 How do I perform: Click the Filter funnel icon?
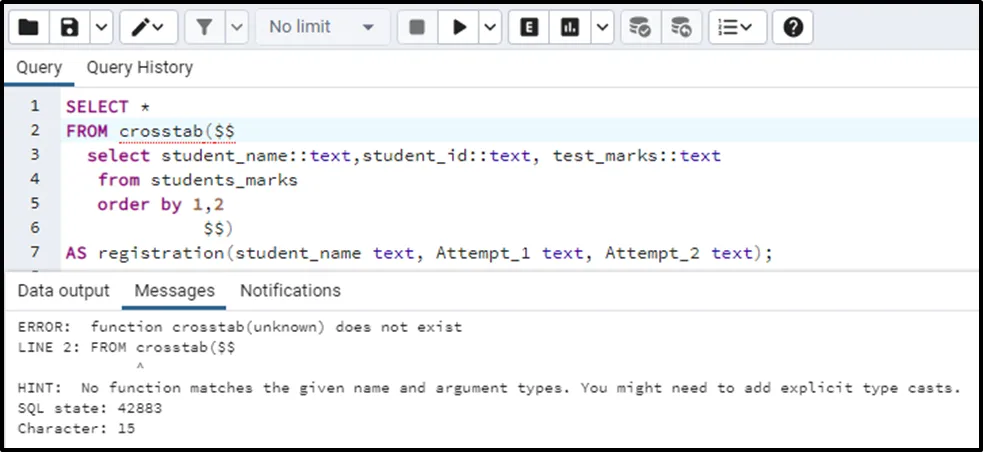[x=205, y=27]
